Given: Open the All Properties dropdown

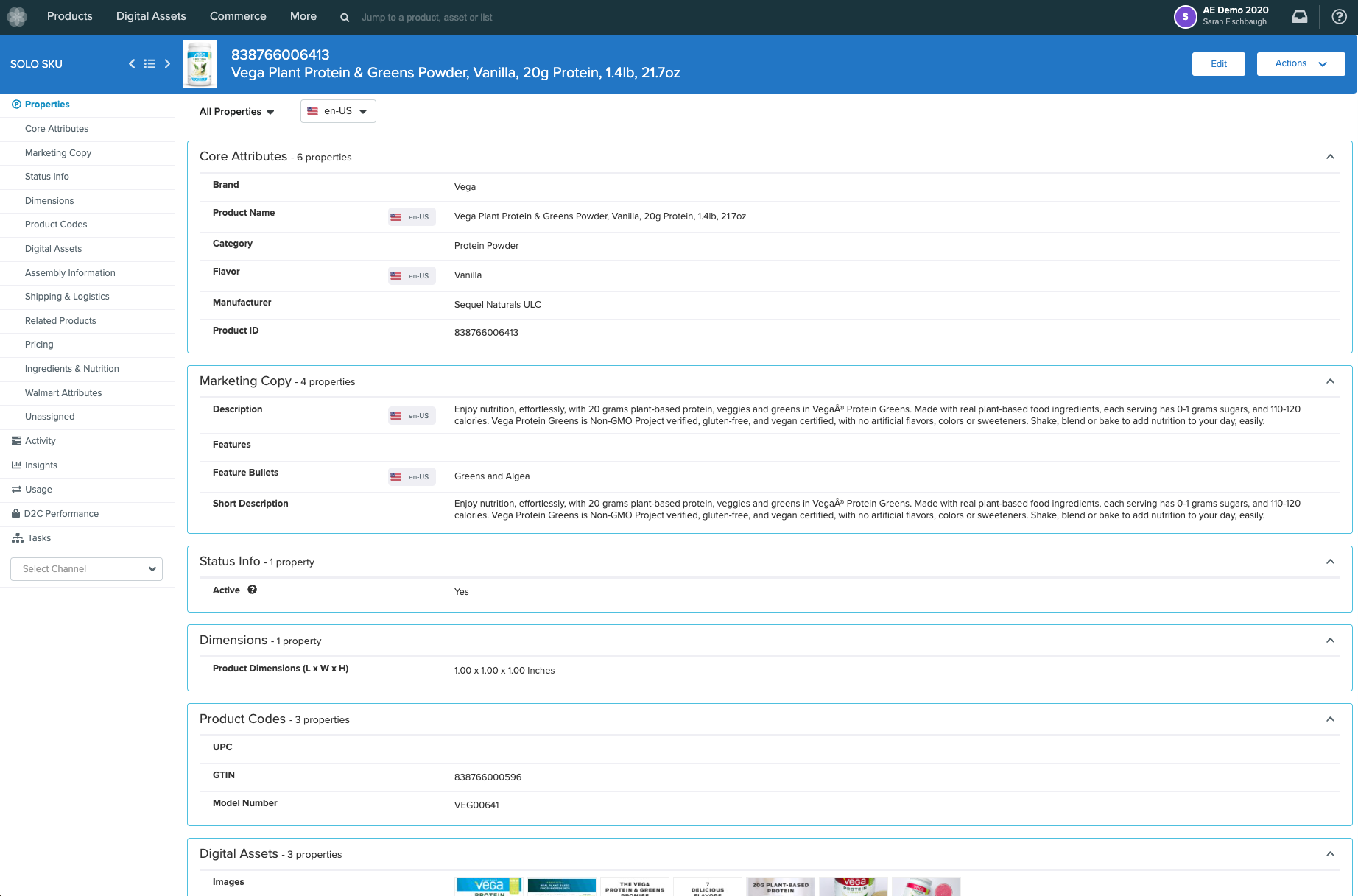Looking at the screenshot, I should coord(236,112).
